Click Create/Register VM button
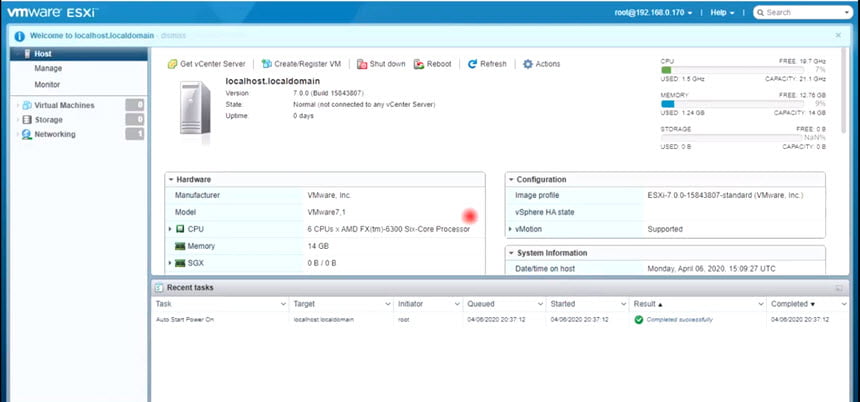This screenshot has width=860, height=402. [x=301, y=64]
